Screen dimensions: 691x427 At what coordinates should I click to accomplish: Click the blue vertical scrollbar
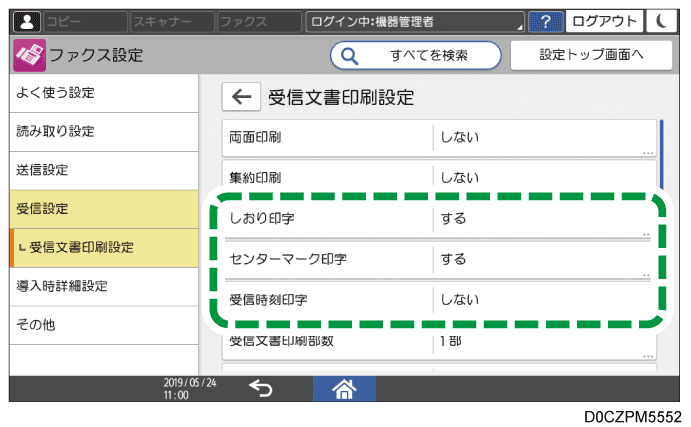[661, 154]
